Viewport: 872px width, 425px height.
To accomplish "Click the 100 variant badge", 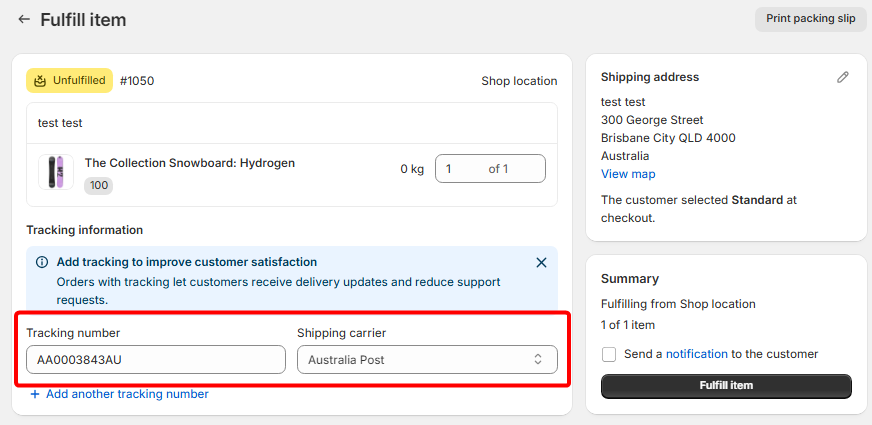I will 99,185.
